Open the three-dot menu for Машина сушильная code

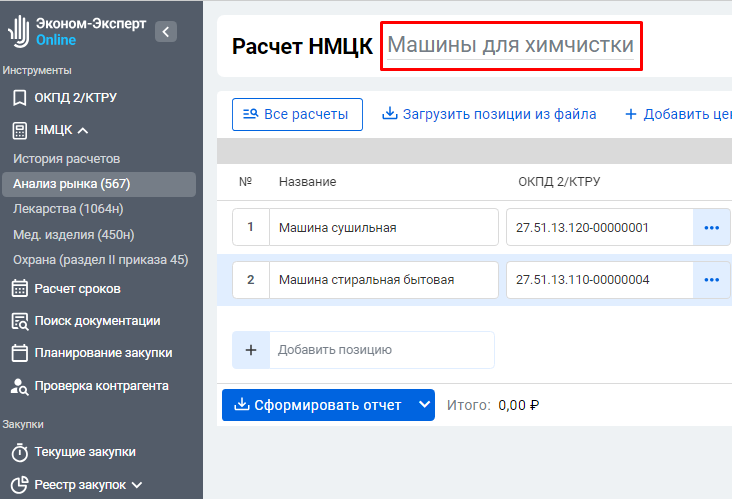coord(711,227)
